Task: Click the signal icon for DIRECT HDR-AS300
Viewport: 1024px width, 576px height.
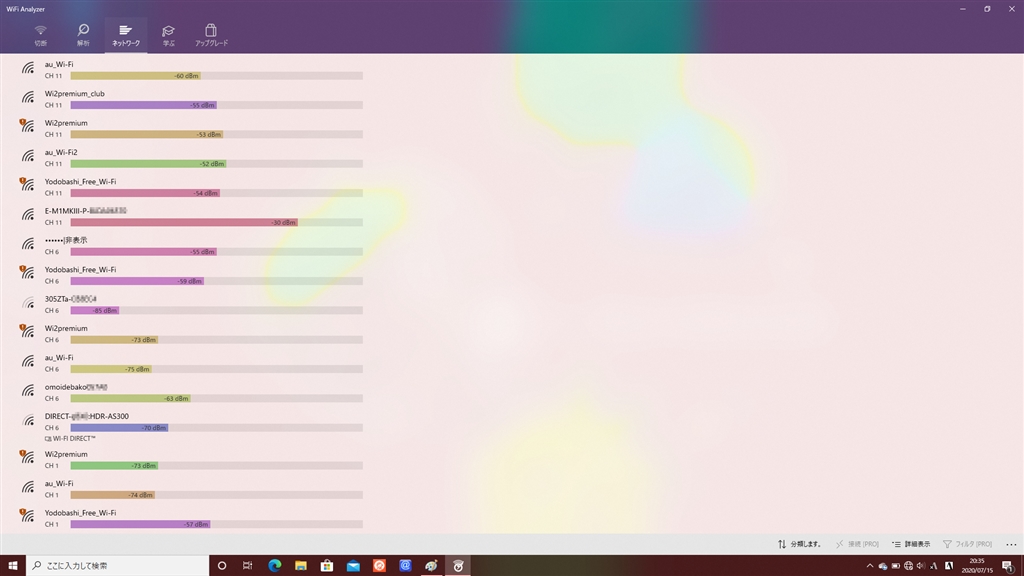Action: coord(27,421)
